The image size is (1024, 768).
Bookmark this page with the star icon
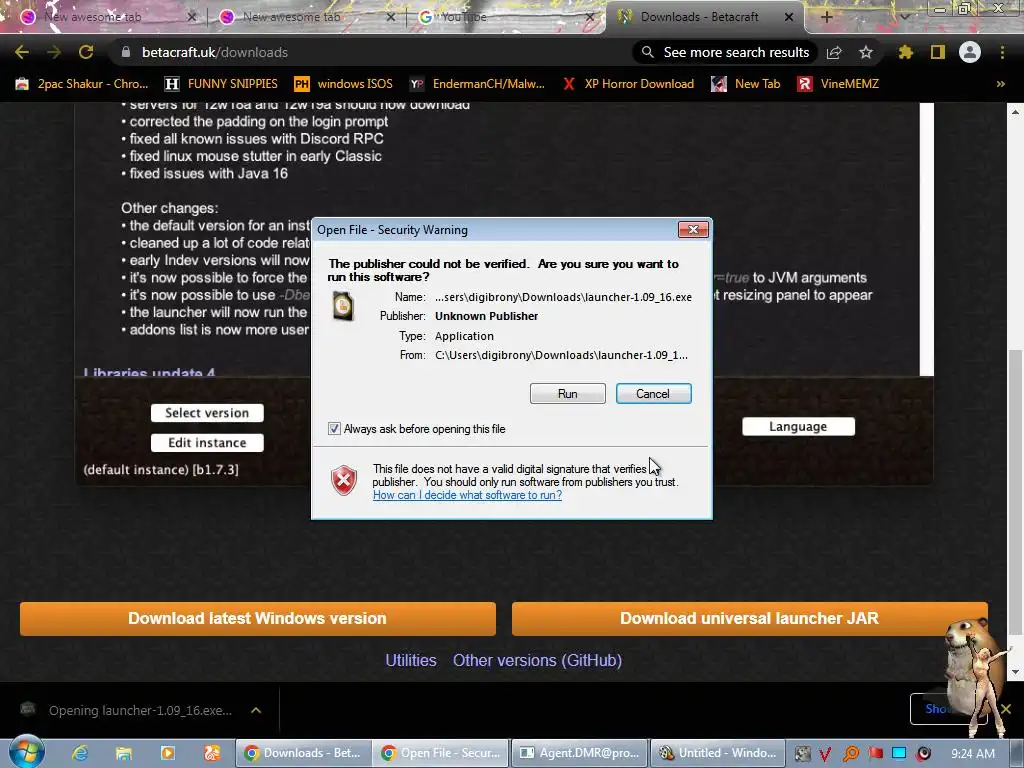866,52
